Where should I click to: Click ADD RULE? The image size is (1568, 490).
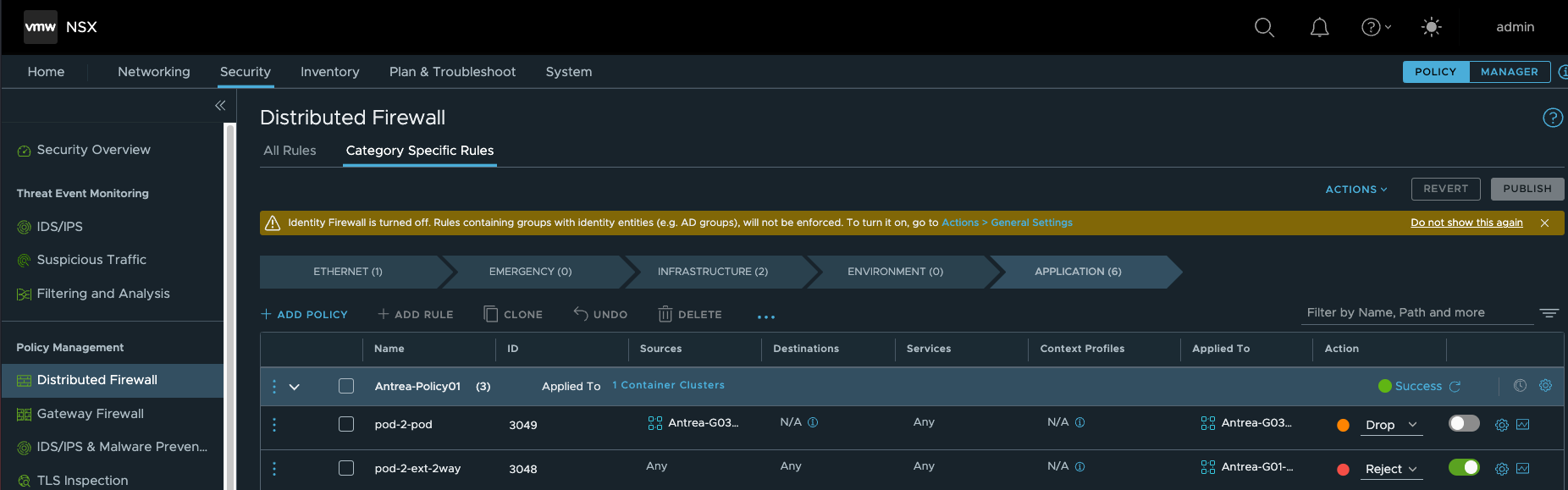(x=415, y=314)
